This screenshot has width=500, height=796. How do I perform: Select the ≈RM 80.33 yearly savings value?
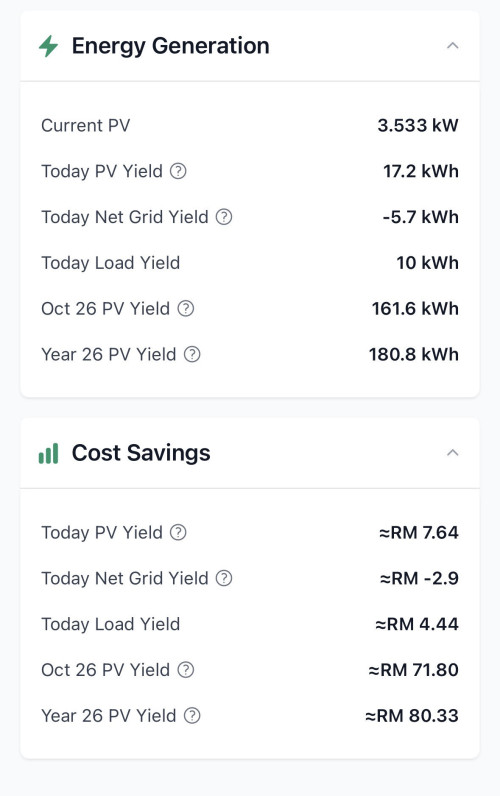[x=412, y=715]
